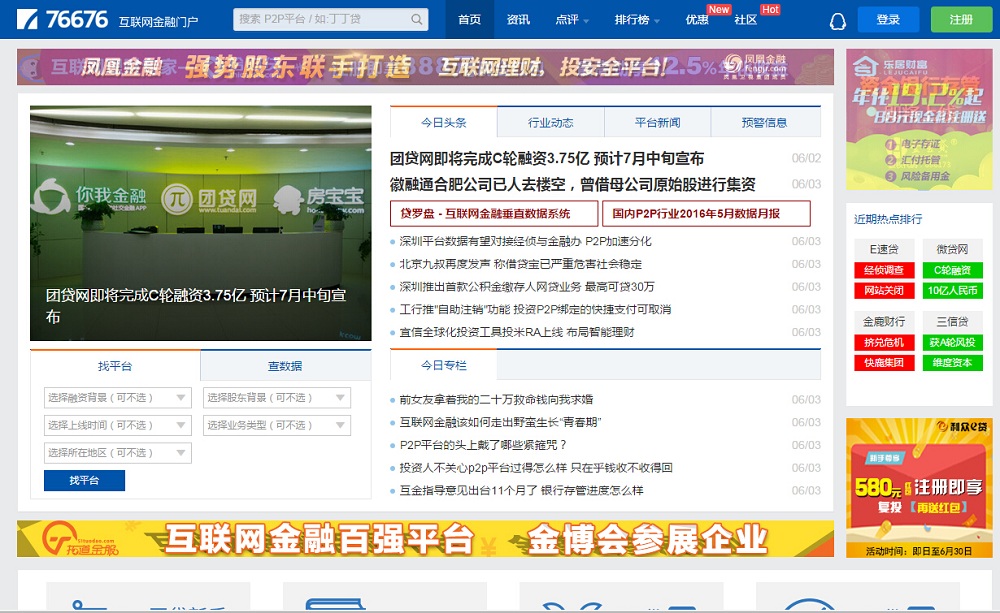The width and height of the screenshot is (1000, 613).
Task: Open the 乐居财富 sidebar ad
Action: click(919, 120)
